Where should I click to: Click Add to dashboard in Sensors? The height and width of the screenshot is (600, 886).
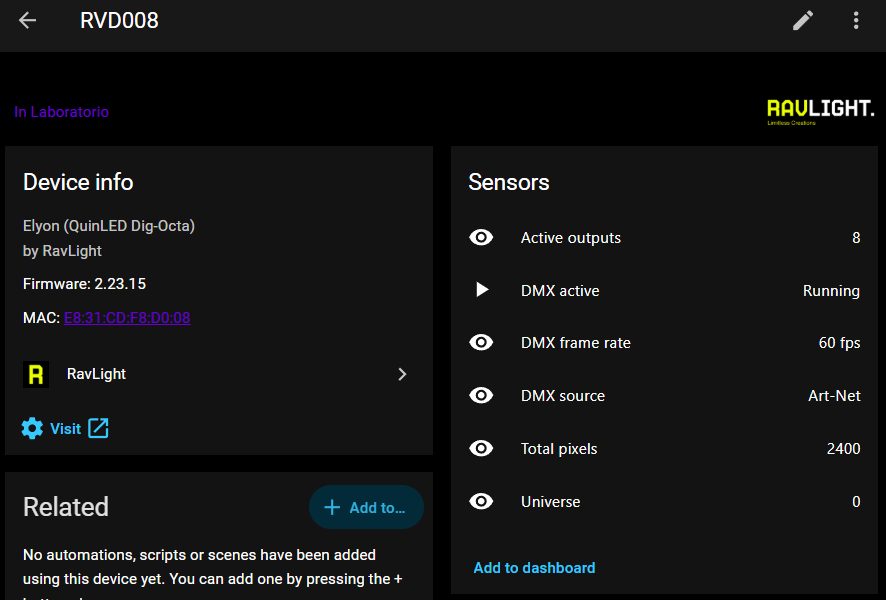pyautogui.click(x=534, y=568)
